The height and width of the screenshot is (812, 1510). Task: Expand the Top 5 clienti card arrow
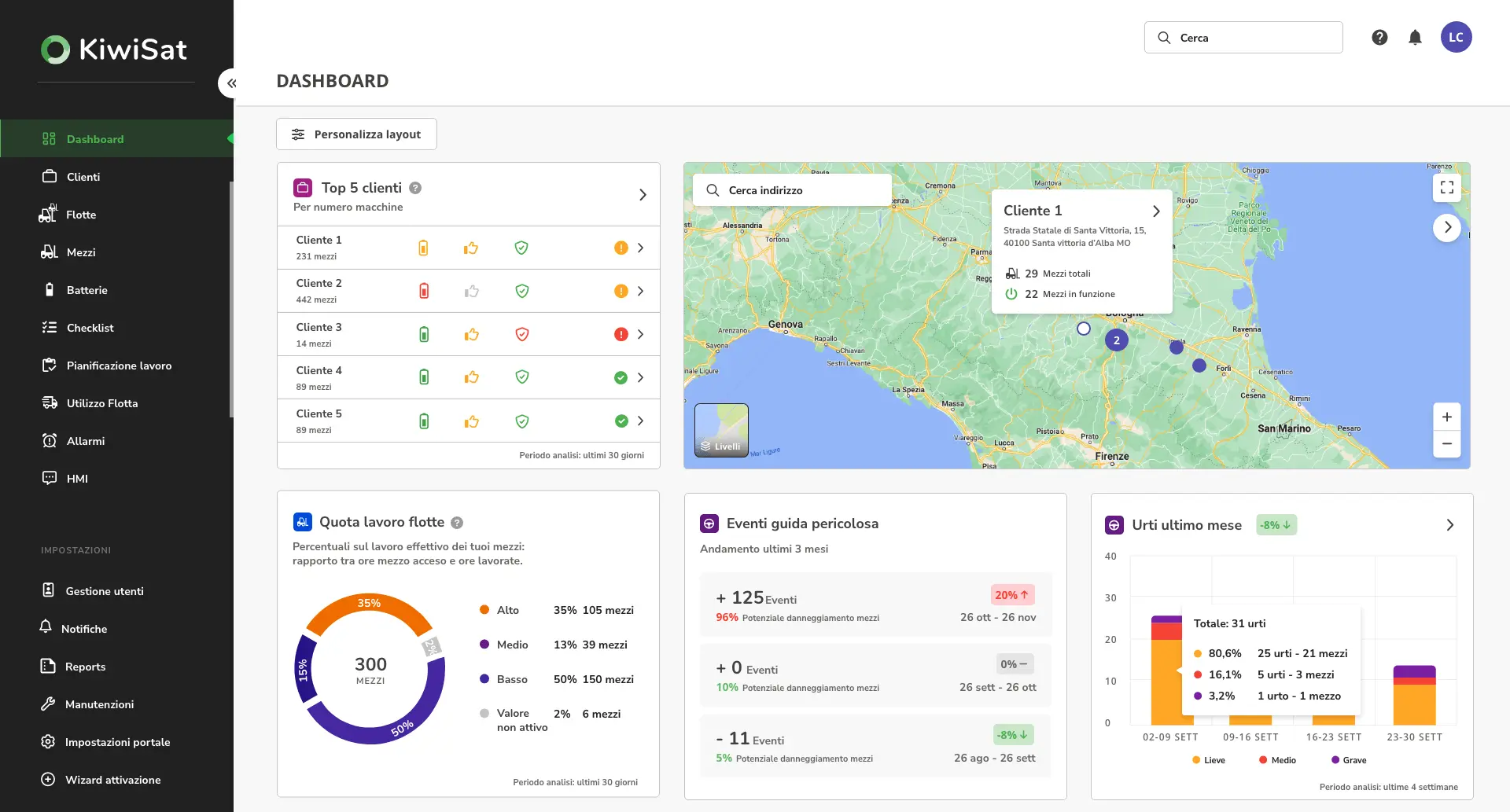[643, 195]
